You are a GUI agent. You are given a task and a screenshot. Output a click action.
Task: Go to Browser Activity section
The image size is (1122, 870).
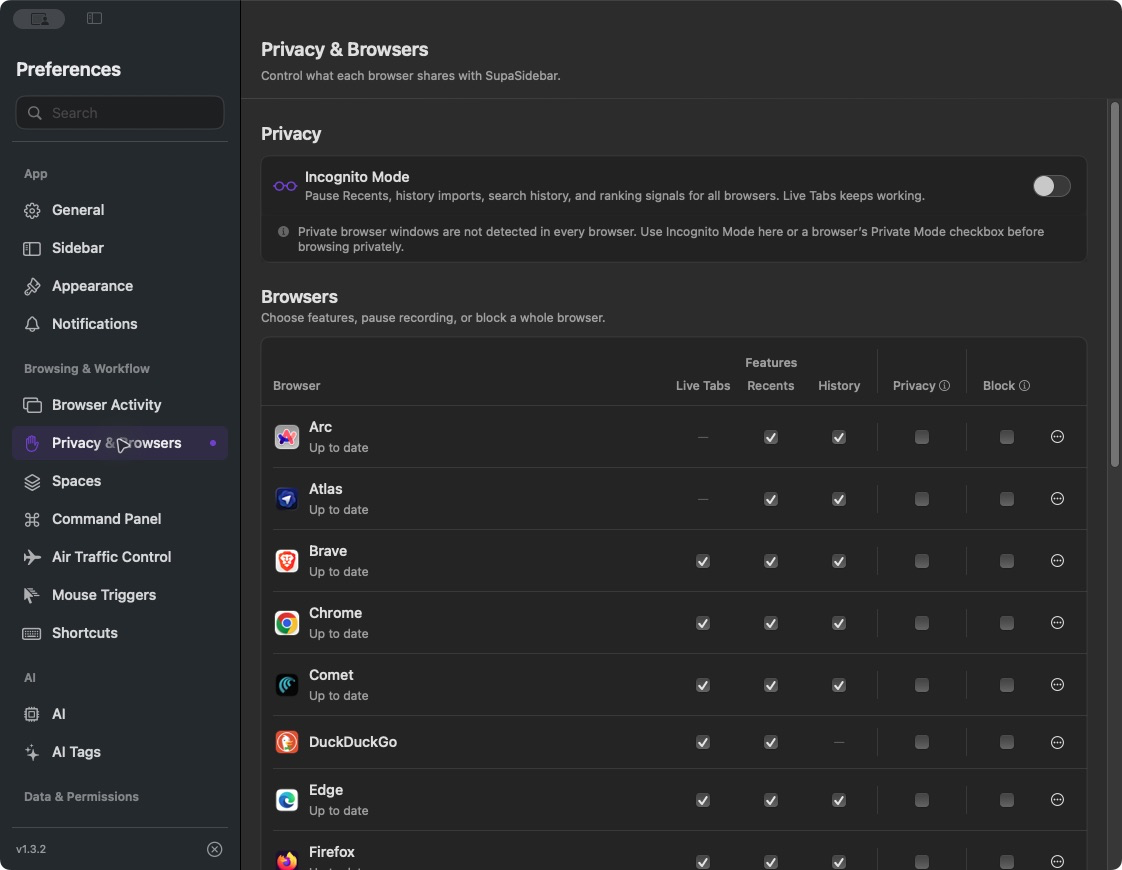(x=119, y=405)
